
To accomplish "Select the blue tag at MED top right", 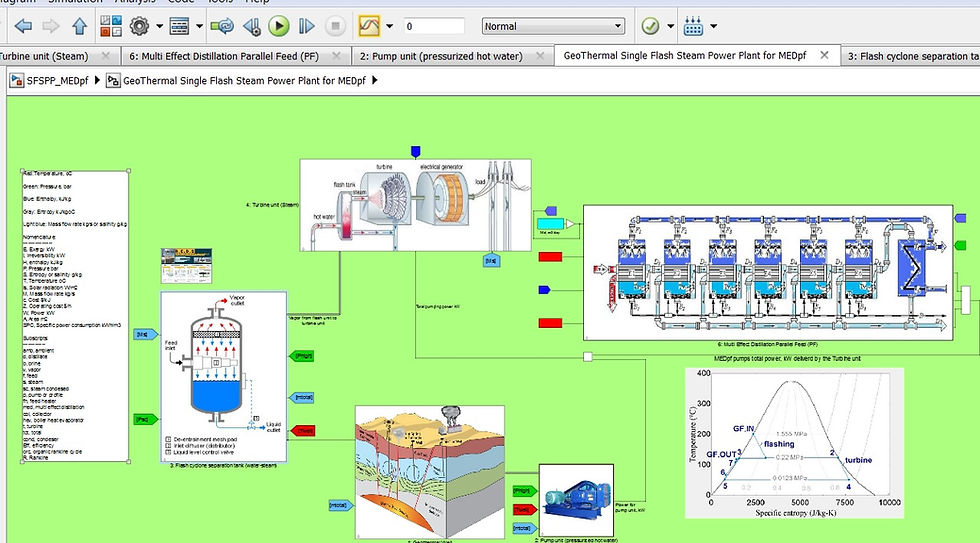I will coord(960,218).
